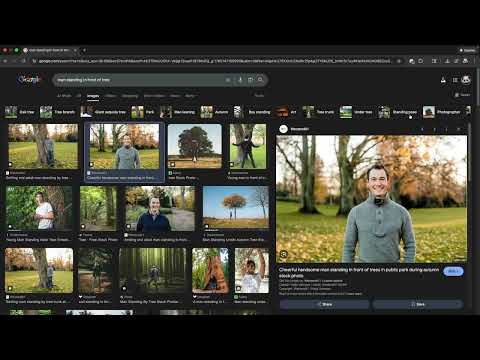This screenshot has width=480, height=360.
Task: Show previous image in preview panel
Action: (x=423, y=129)
